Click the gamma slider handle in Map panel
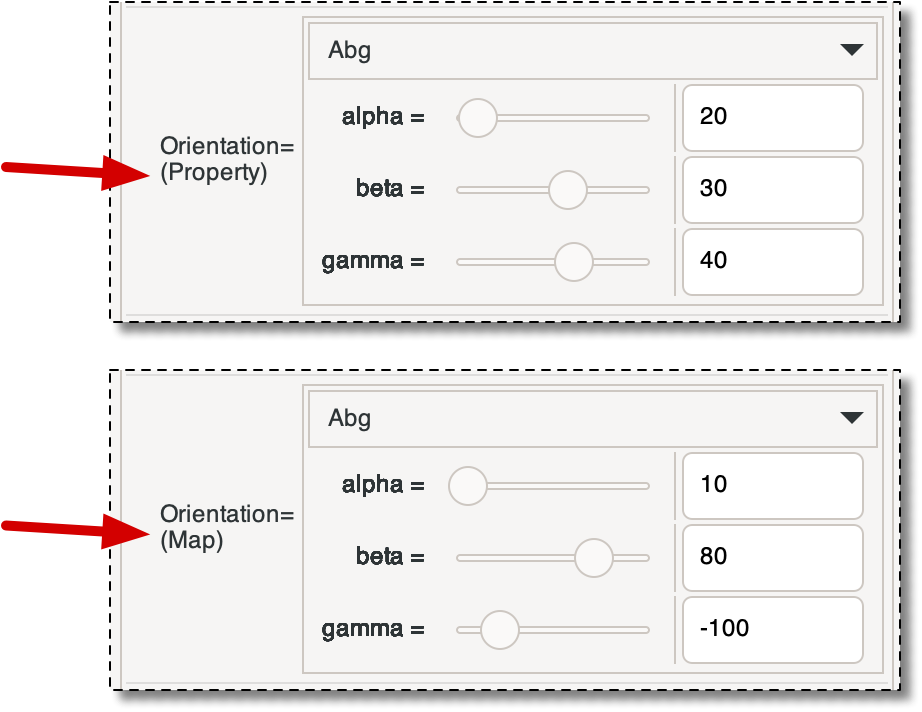This screenshot has width=922, height=712. click(498, 630)
